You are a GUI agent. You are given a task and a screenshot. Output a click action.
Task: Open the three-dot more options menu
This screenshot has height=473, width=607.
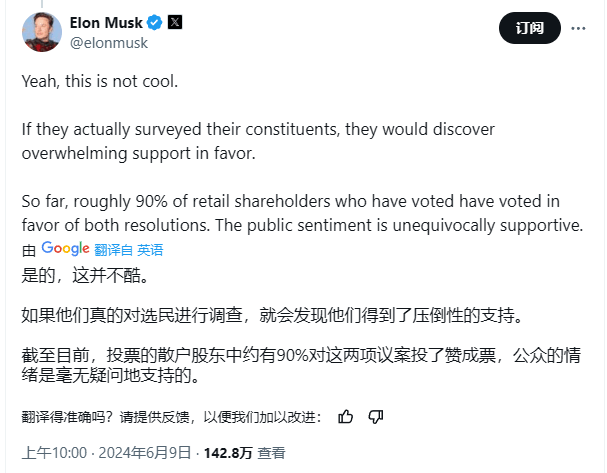pyautogui.click(x=579, y=29)
